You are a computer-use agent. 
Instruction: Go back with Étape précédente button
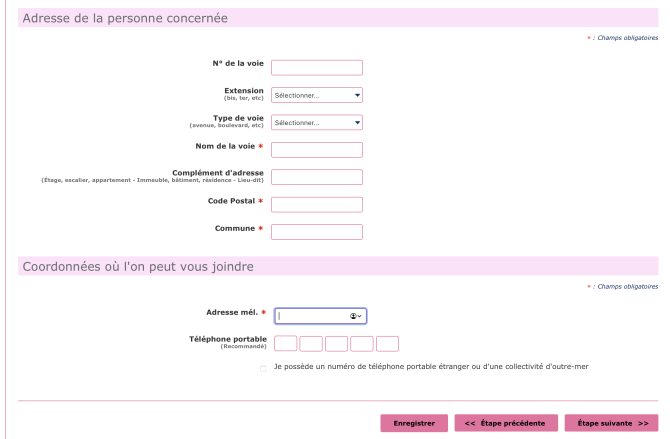[x=506, y=423]
